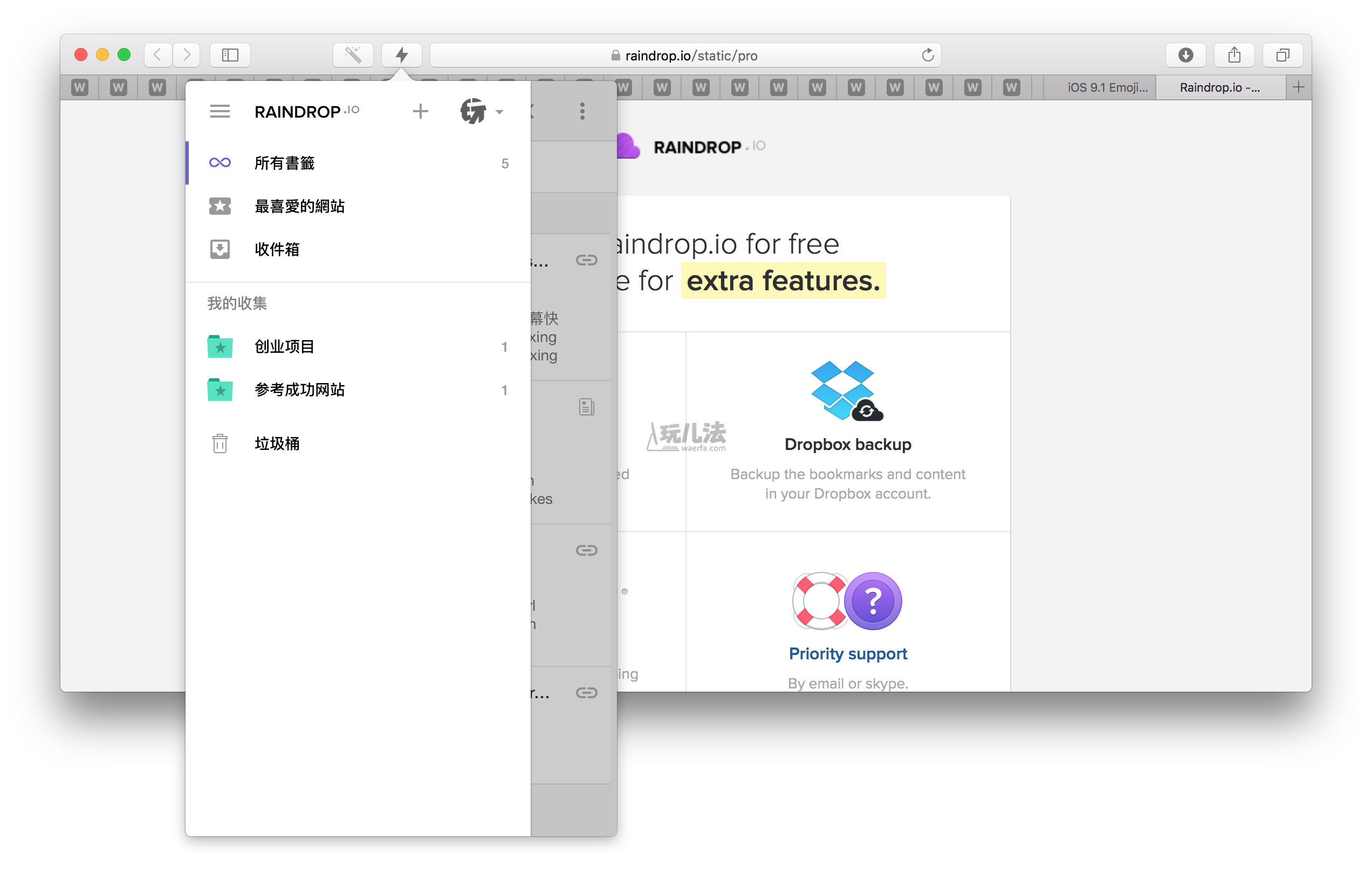Click the count 1 beside 参考成功网站
The width and height of the screenshot is (1372, 873).
(x=504, y=390)
